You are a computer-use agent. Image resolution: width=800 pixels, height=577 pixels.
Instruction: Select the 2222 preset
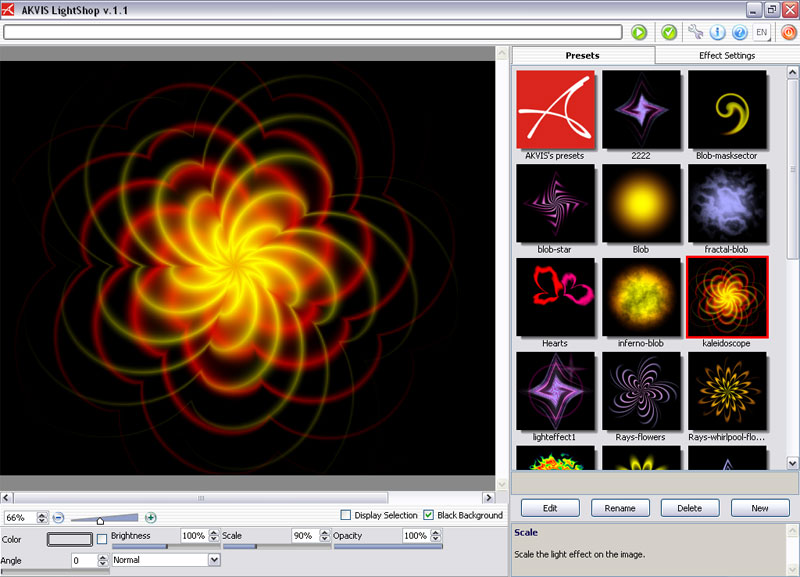click(x=641, y=110)
